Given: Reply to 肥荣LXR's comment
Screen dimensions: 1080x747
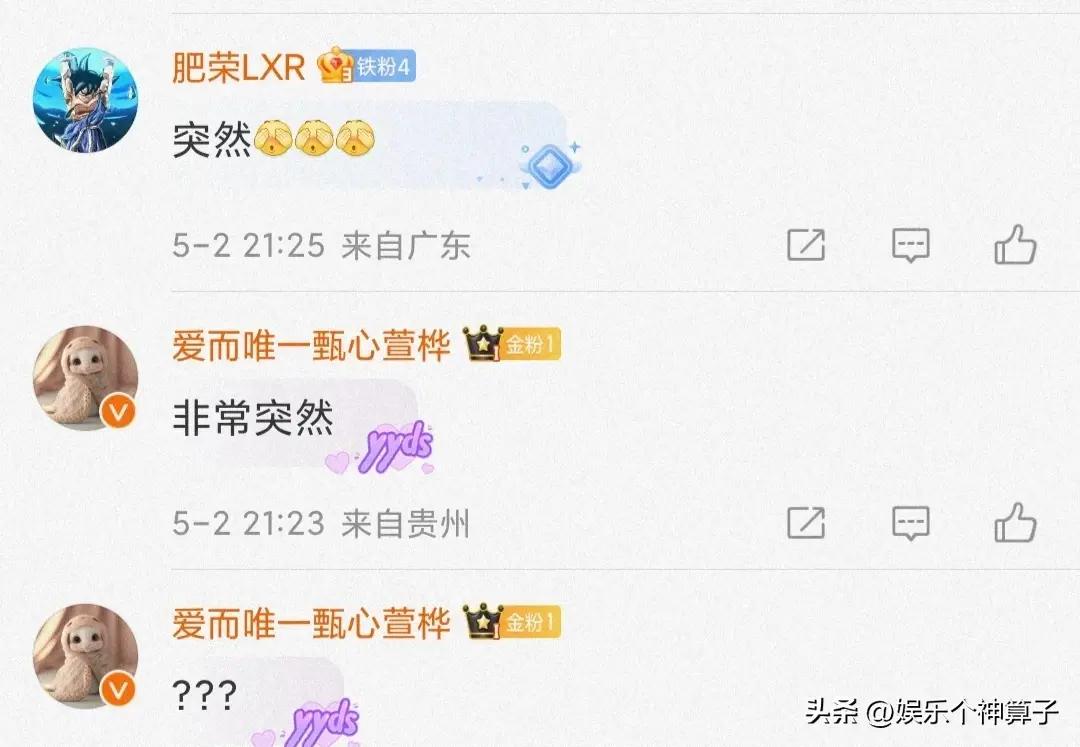Looking at the screenshot, I should pos(911,245).
